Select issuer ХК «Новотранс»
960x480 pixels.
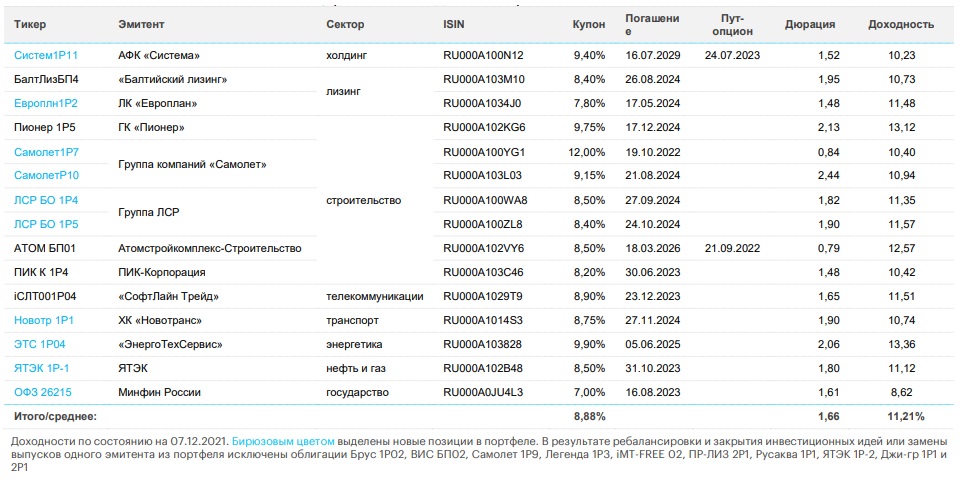pyautogui.click(x=160, y=320)
